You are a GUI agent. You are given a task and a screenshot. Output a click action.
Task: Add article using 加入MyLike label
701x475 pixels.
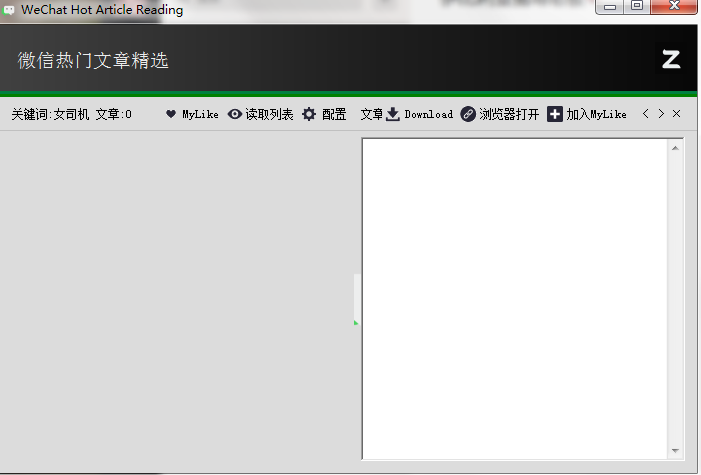pos(596,115)
